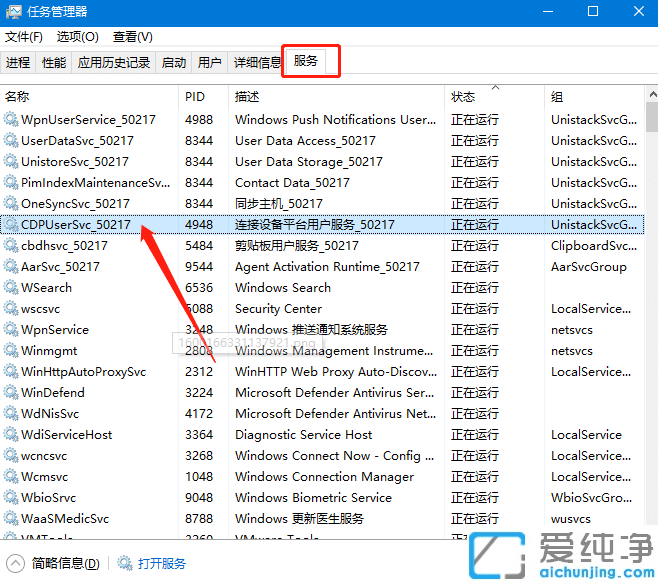
Task: Click the 打开服务 link
Action: [162, 563]
